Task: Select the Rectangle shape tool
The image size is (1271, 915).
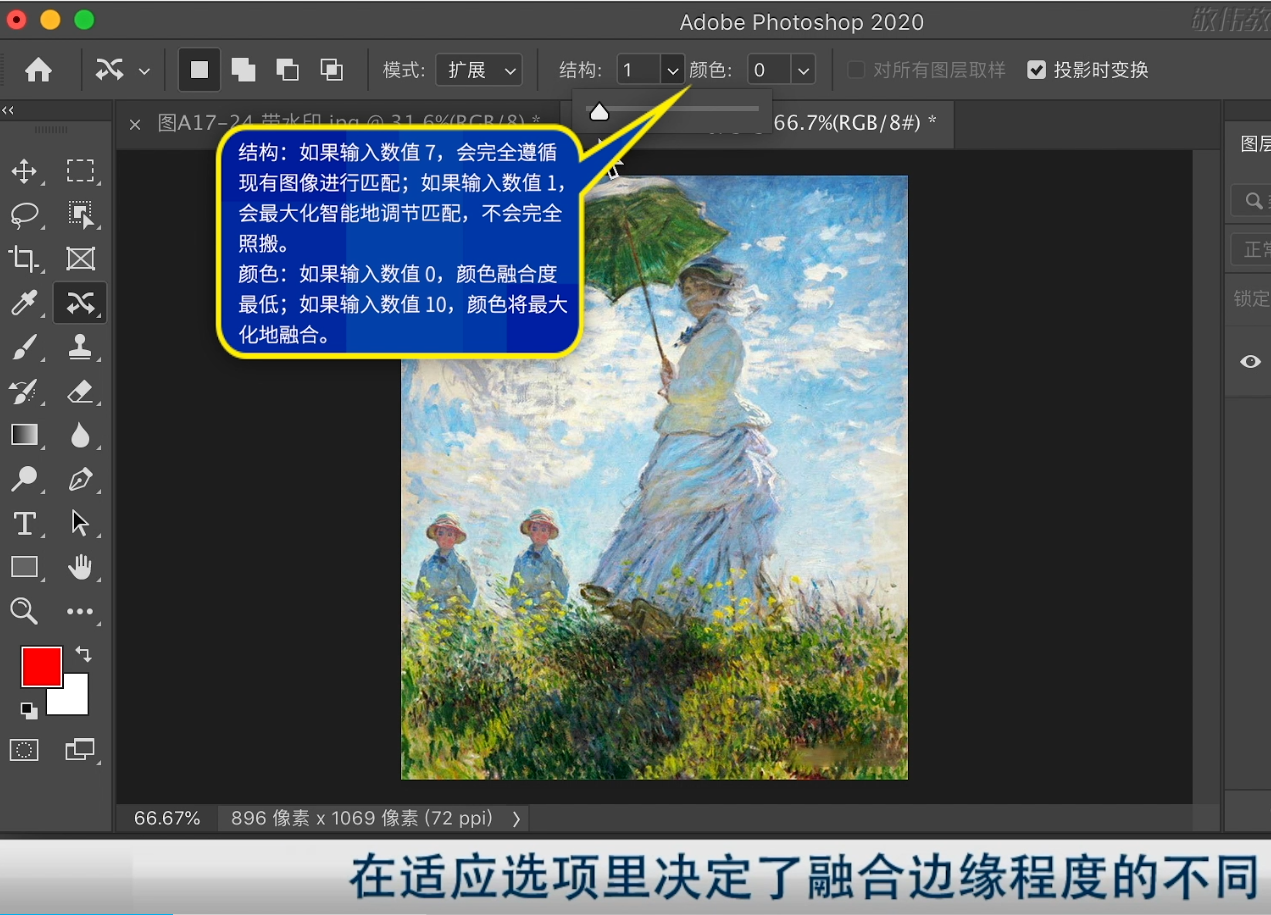Action: (x=24, y=567)
